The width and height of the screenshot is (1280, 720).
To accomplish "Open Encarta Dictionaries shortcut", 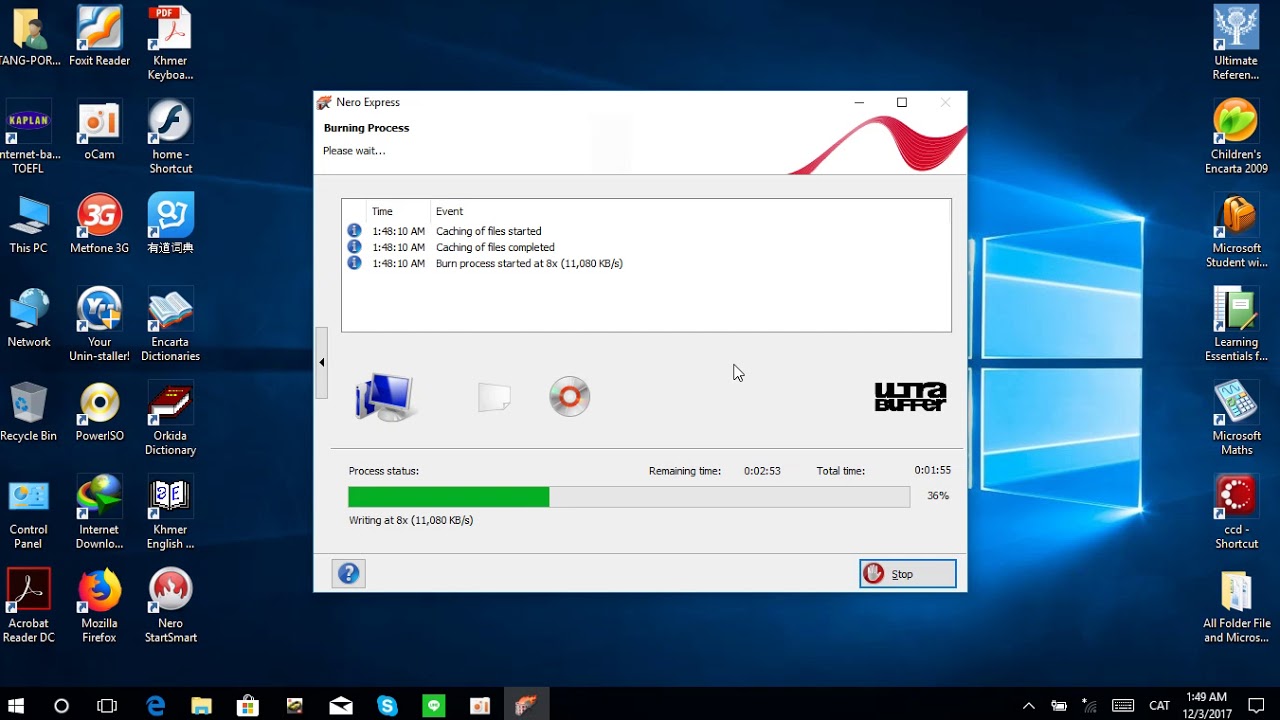I will tap(170, 325).
